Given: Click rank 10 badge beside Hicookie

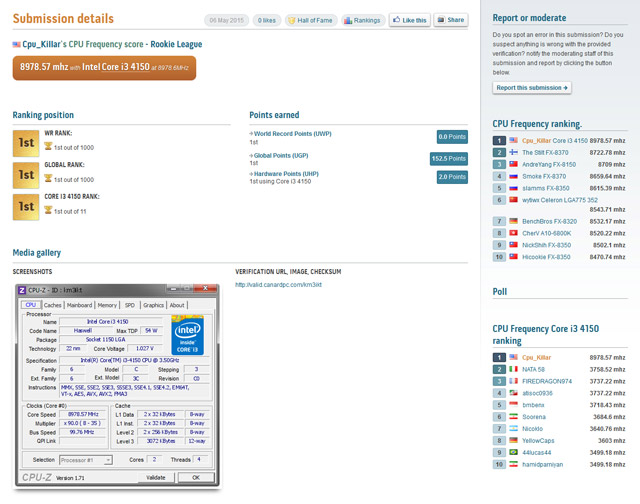Looking at the screenshot, I should [x=499, y=257].
